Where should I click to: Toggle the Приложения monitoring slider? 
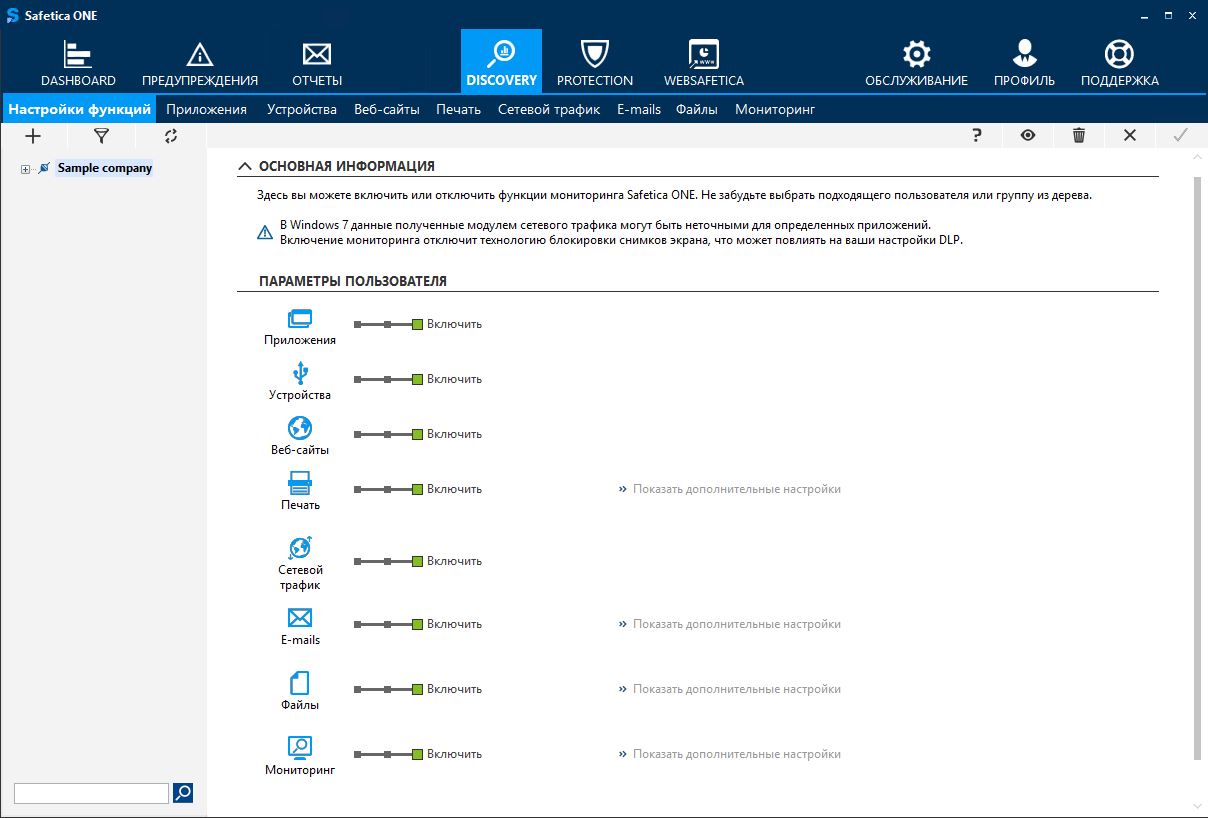click(x=388, y=324)
